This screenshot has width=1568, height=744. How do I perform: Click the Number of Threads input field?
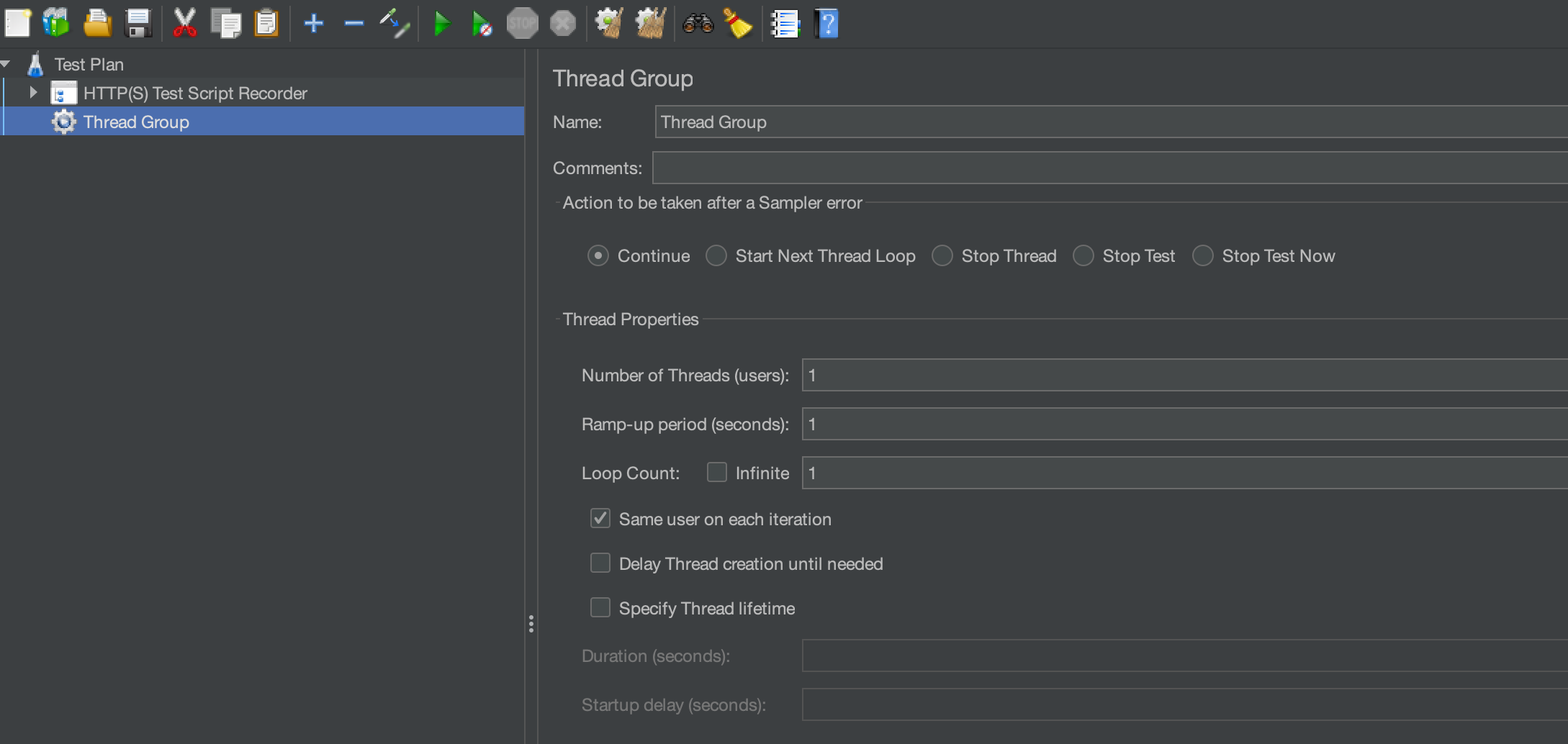click(1181, 375)
